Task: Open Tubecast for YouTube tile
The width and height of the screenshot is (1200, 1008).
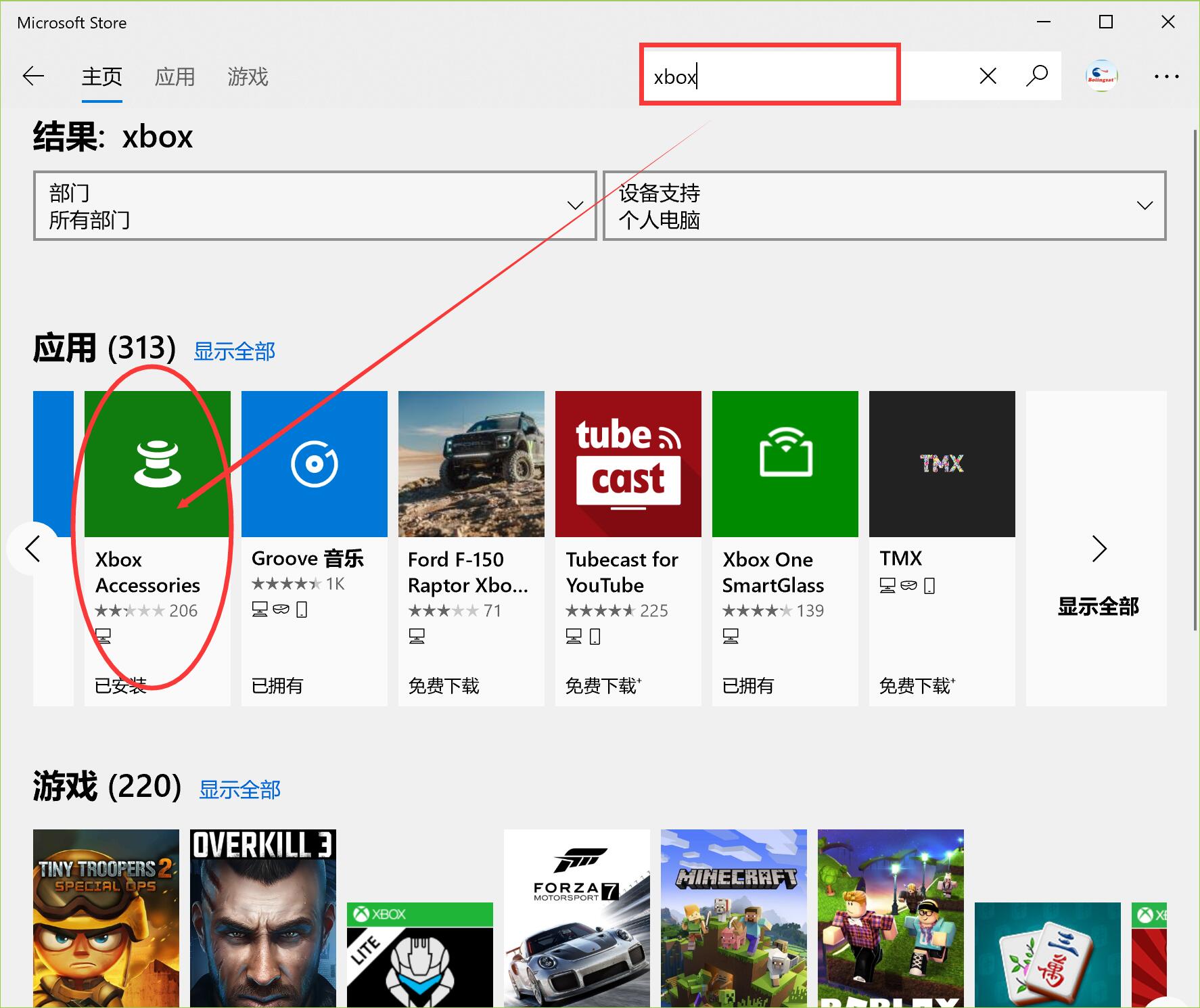Action: (628, 548)
